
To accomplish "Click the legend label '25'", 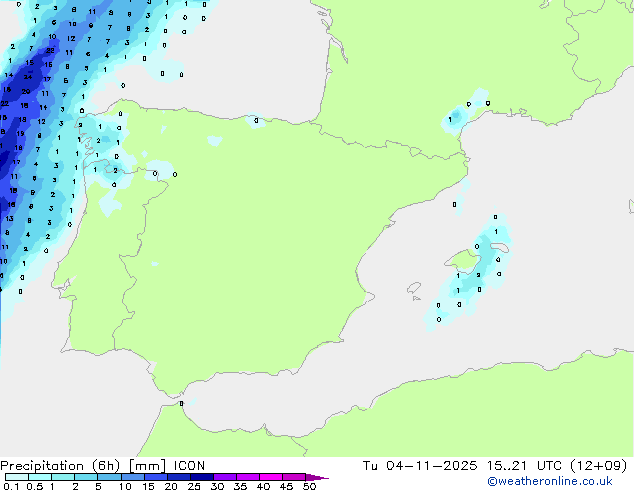I will pos(194,486).
